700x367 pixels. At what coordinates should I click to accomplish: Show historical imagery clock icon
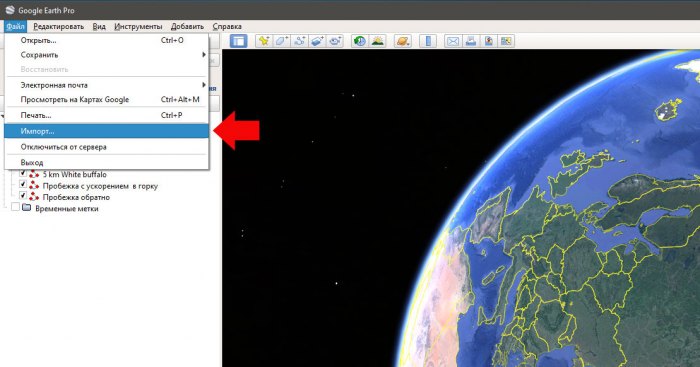point(359,41)
